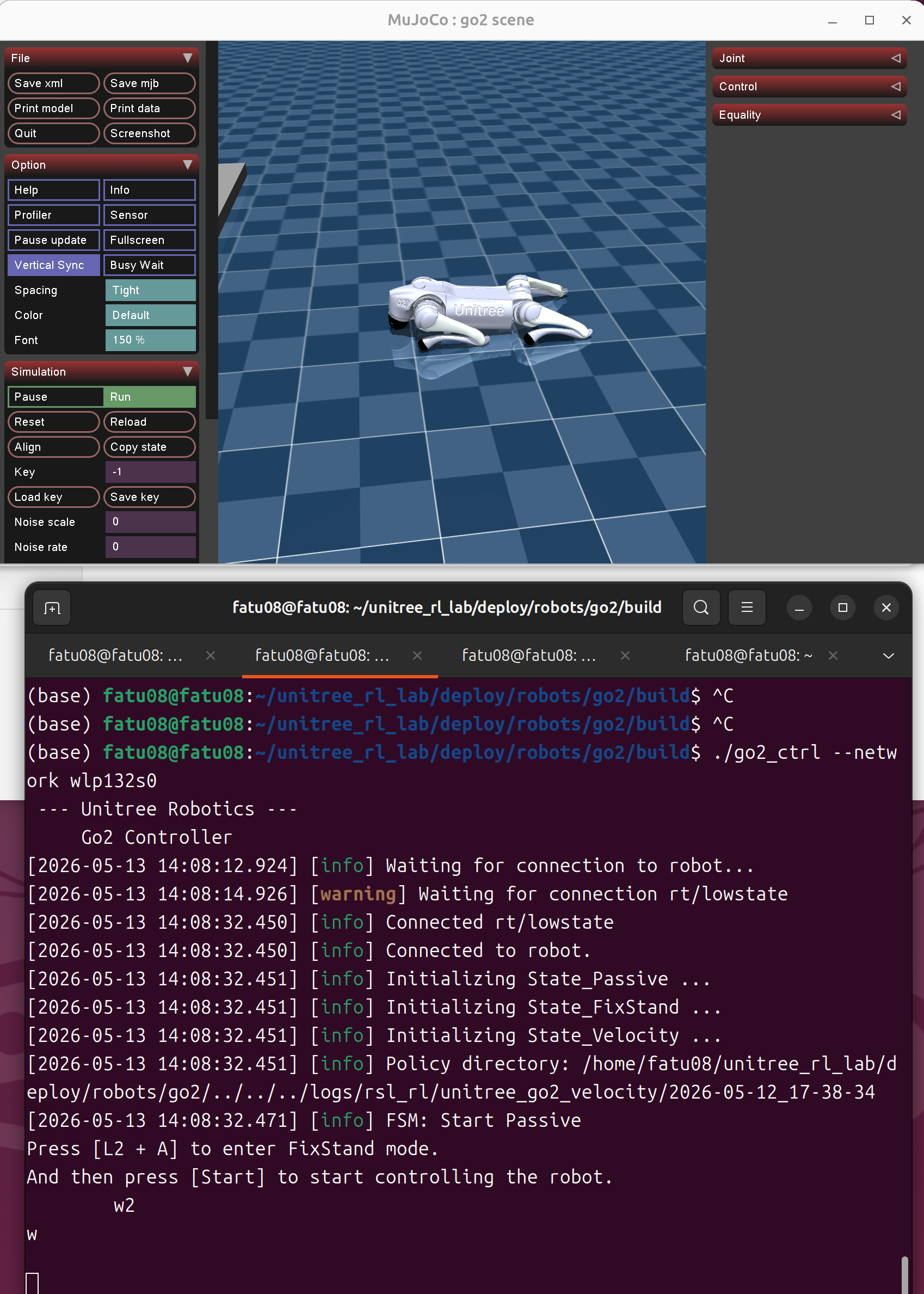The image size is (924, 1294).
Task: Click Print data button
Action: [x=149, y=108]
